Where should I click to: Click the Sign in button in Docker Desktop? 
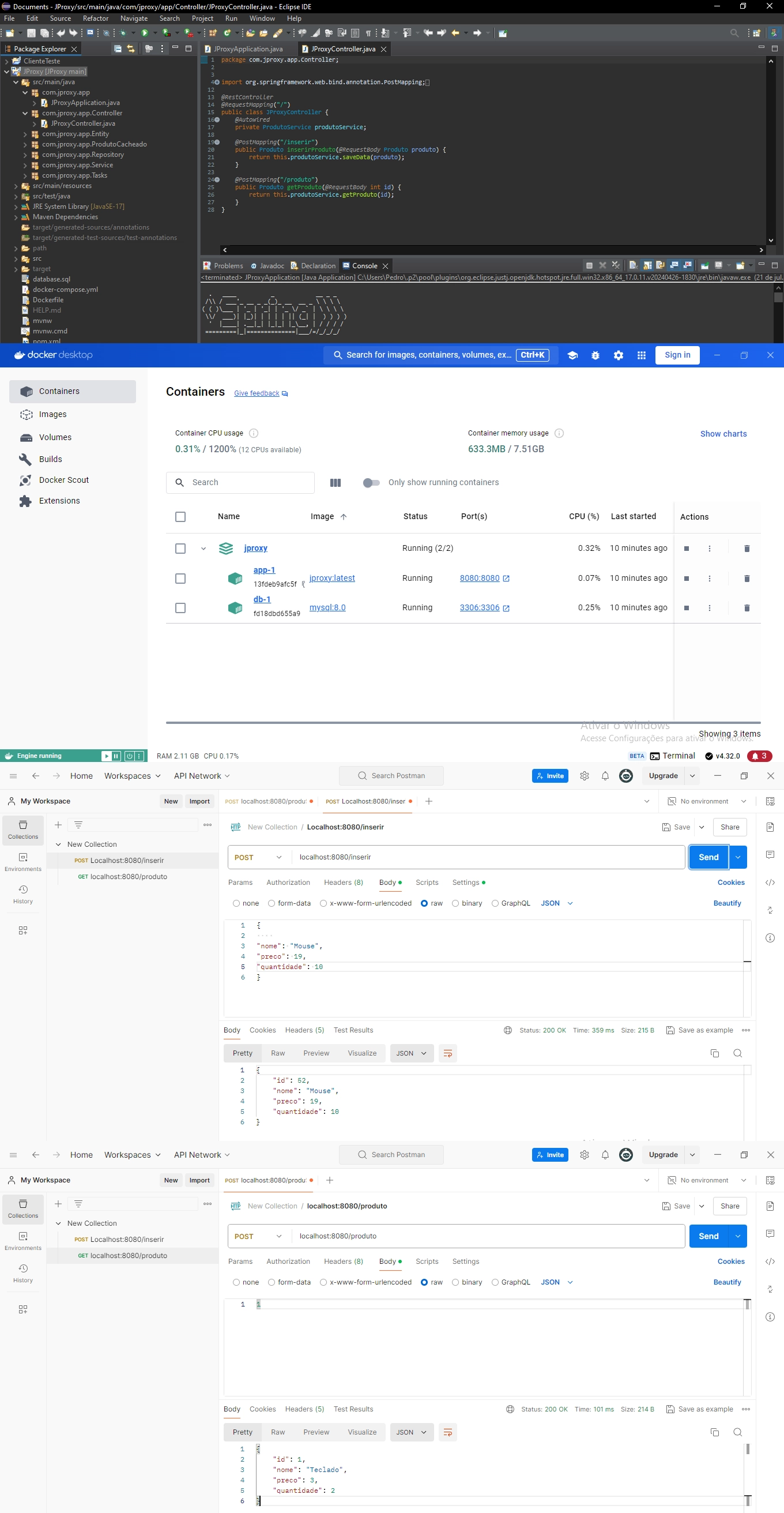pyautogui.click(x=677, y=355)
